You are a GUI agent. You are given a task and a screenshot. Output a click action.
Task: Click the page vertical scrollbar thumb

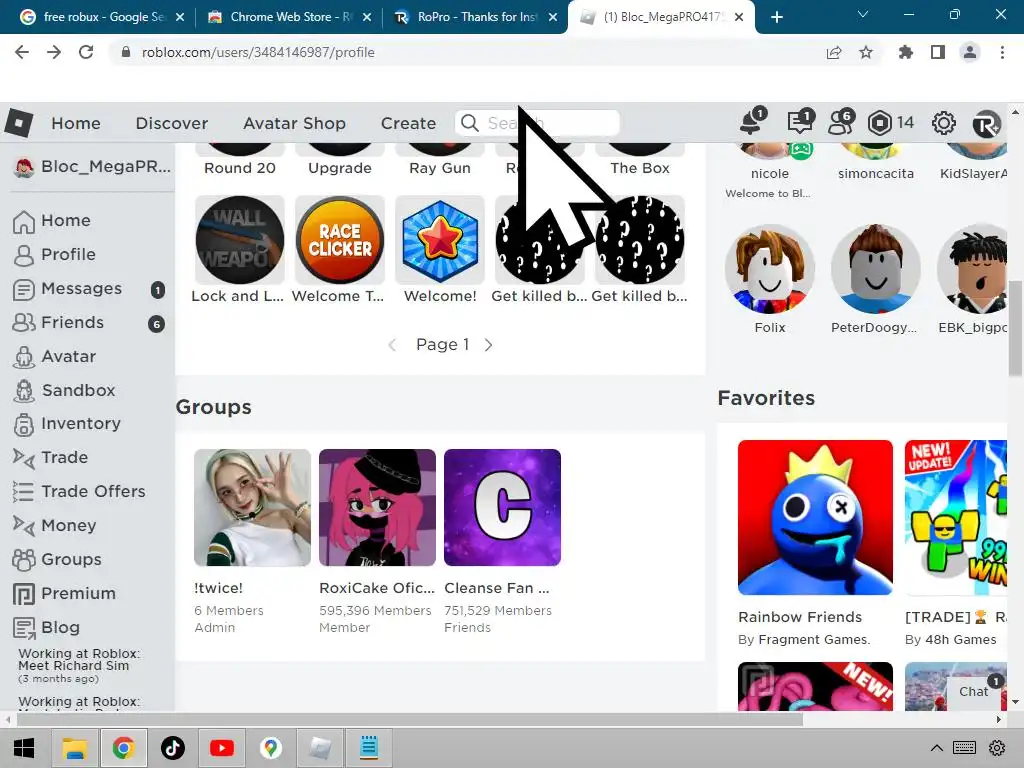pos(1015,328)
